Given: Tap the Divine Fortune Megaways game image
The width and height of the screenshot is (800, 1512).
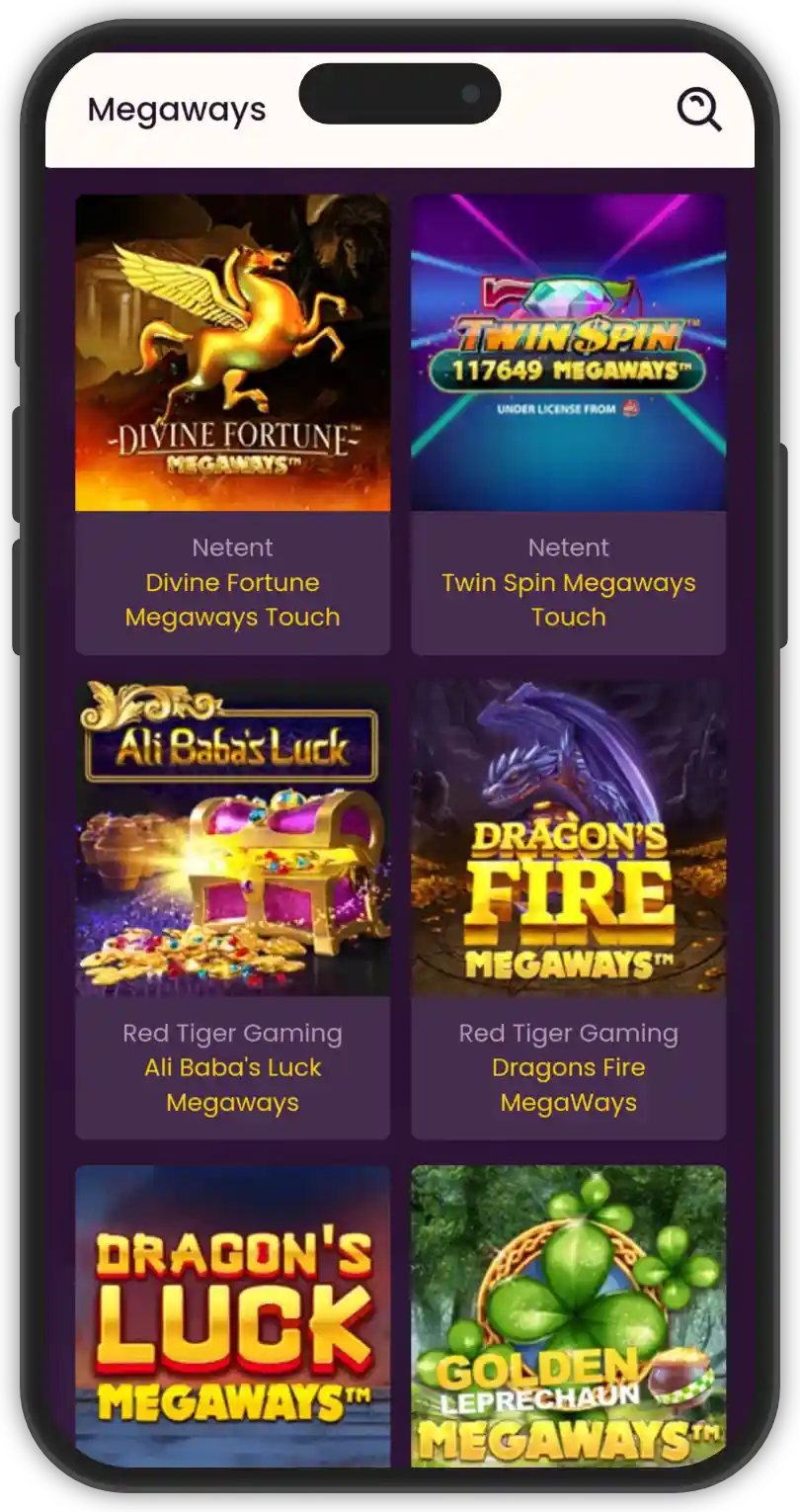Looking at the screenshot, I should point(233,353).
